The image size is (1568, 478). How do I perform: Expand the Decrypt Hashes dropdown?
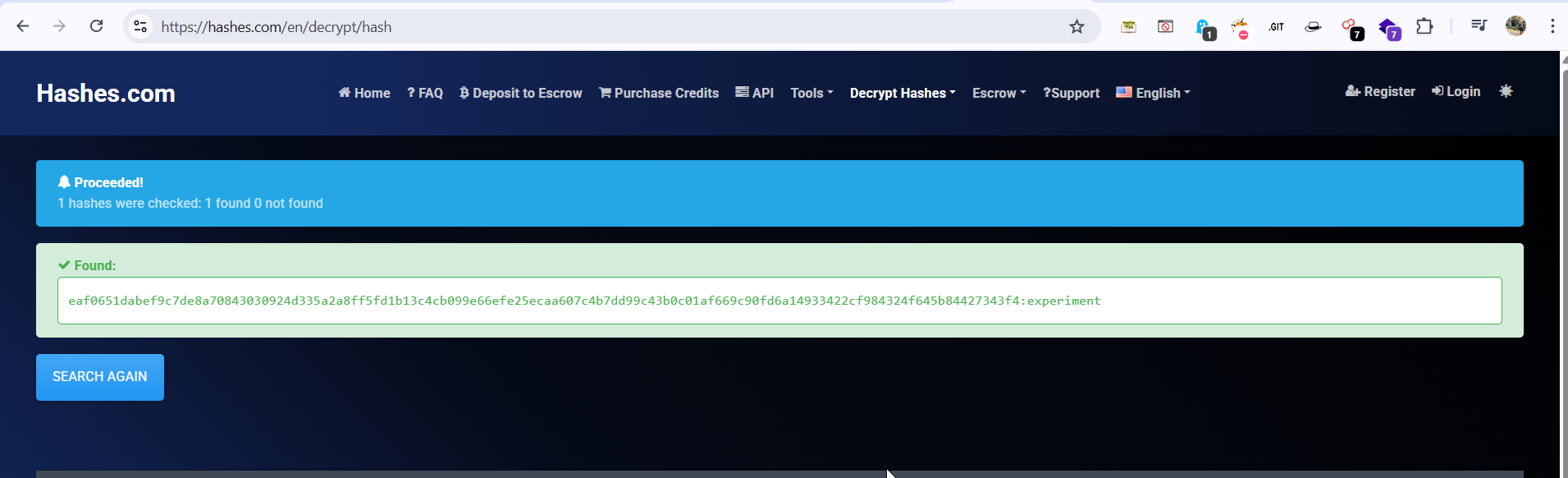pos(902,93)
